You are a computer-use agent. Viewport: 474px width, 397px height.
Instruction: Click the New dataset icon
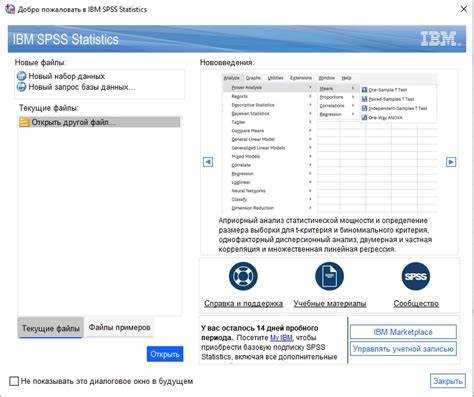(21, 76)
